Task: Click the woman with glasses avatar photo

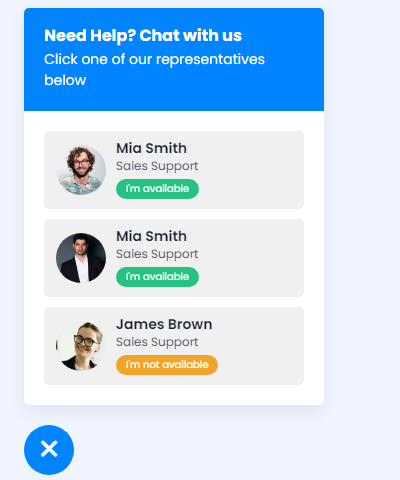Action: (x=81, y=346)
